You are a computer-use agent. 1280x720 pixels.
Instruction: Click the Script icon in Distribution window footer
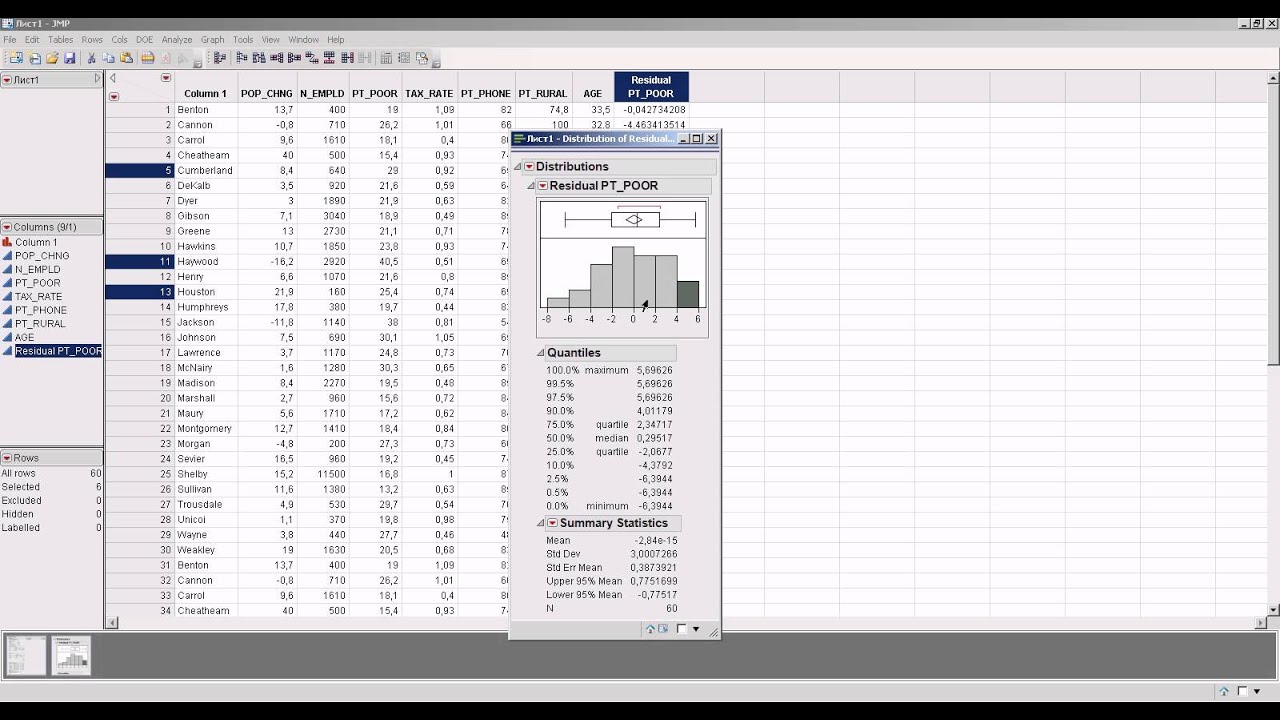click(662, 629)
